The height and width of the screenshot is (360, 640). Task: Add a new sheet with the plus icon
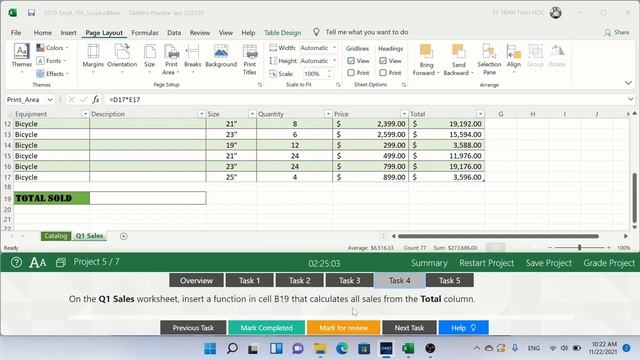tap(123, 236)
